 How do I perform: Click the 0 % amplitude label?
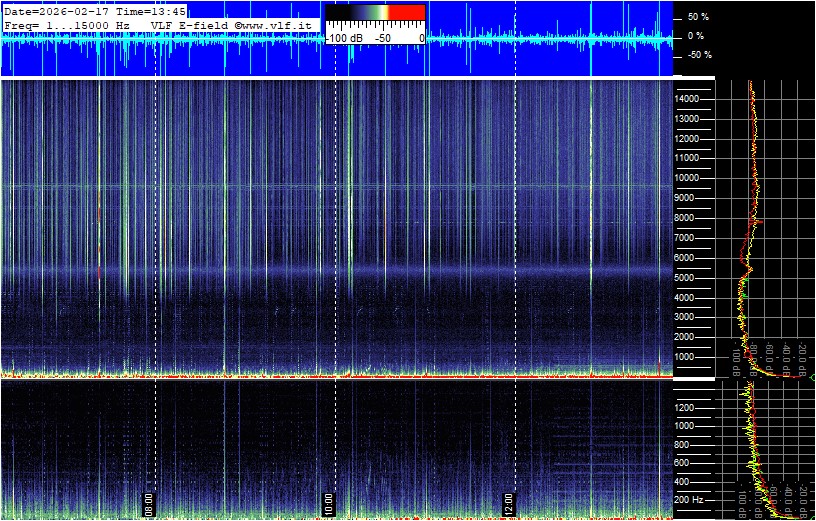[x=697, y=36]
